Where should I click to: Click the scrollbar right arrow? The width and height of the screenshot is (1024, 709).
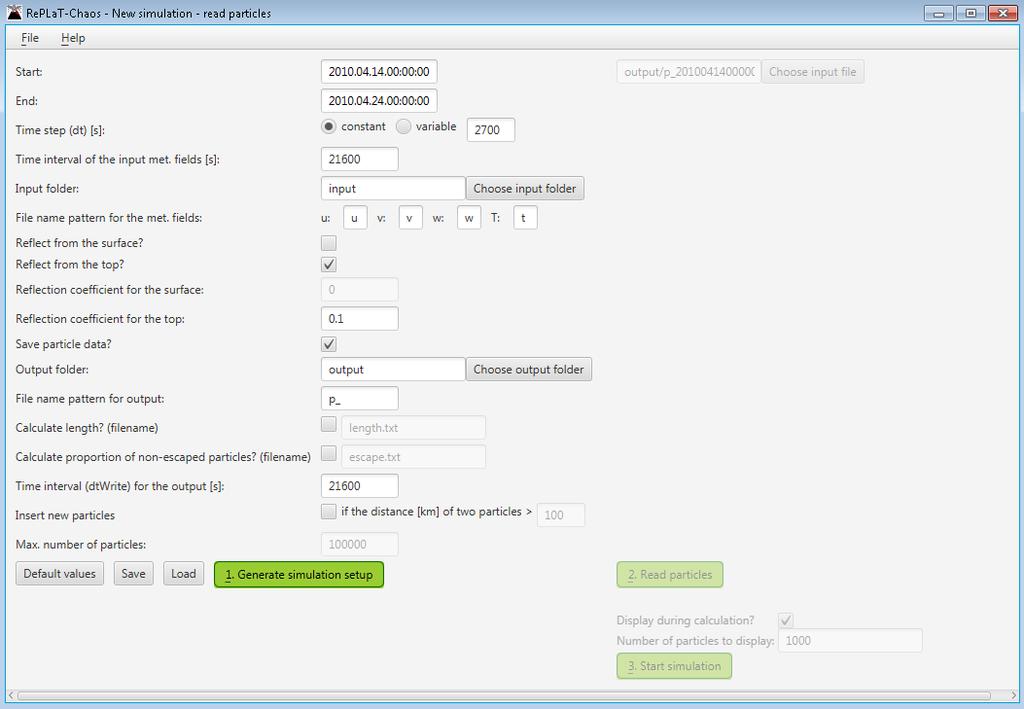click(x=1013, y=695)
